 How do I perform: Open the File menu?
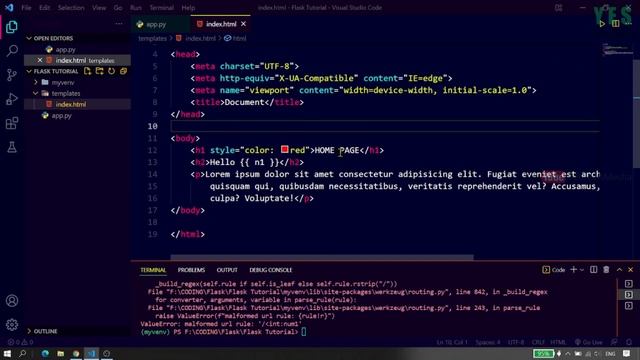click(26, 7)
